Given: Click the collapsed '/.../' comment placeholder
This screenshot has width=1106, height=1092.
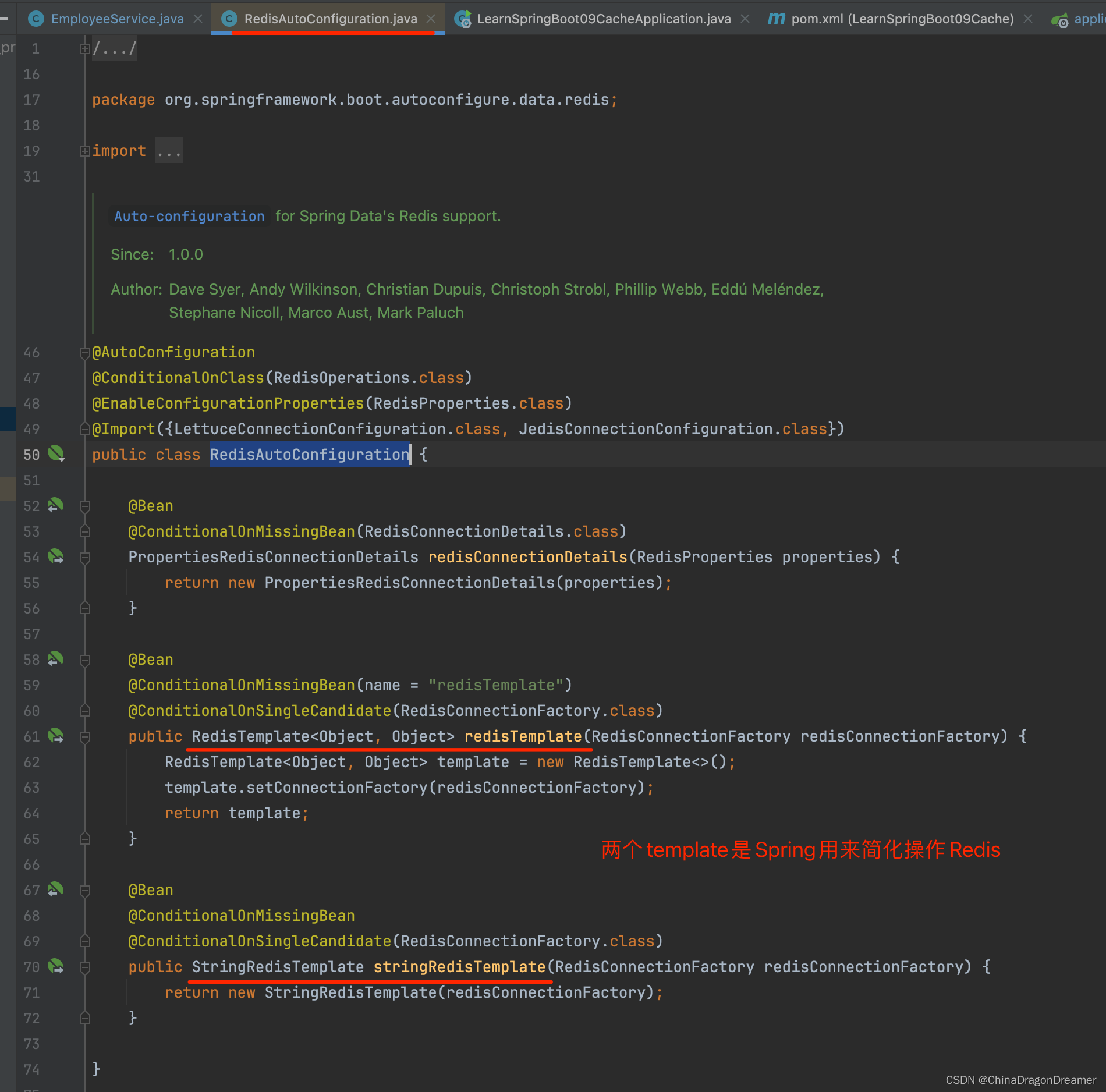Looking at the screenshot, I should pos(115,48).
